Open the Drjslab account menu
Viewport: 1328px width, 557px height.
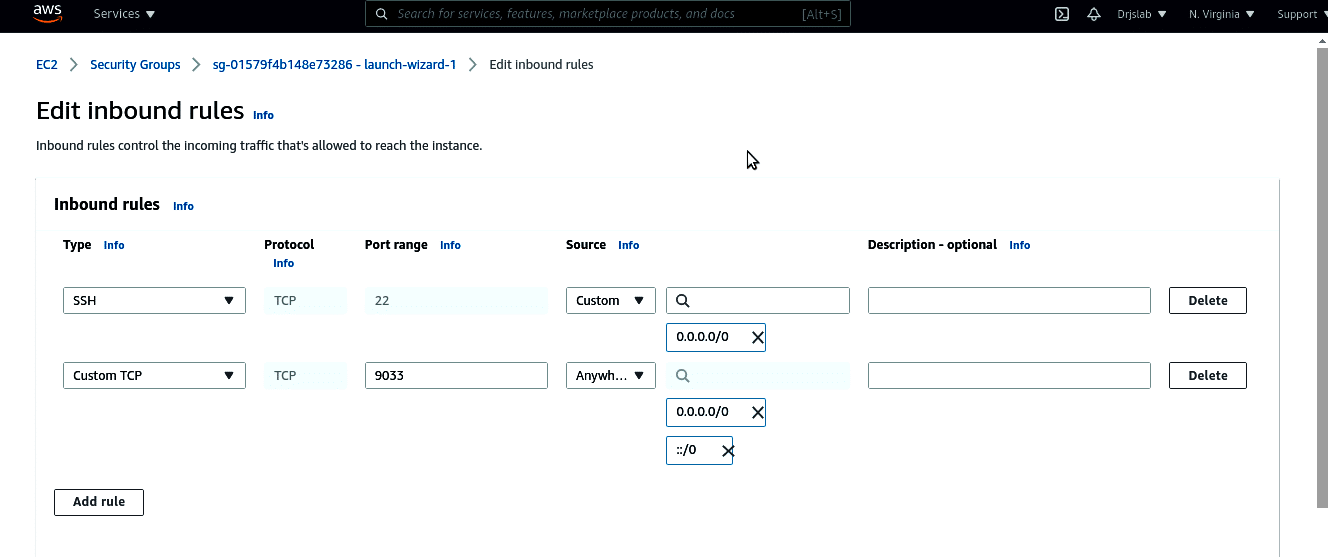click(1141, 14)
